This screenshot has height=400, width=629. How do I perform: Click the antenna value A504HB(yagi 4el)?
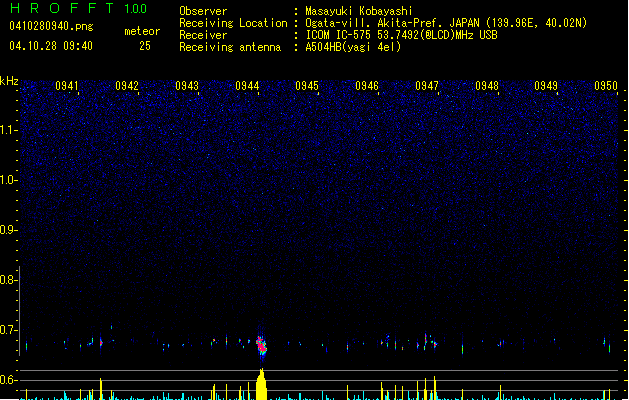353,47
